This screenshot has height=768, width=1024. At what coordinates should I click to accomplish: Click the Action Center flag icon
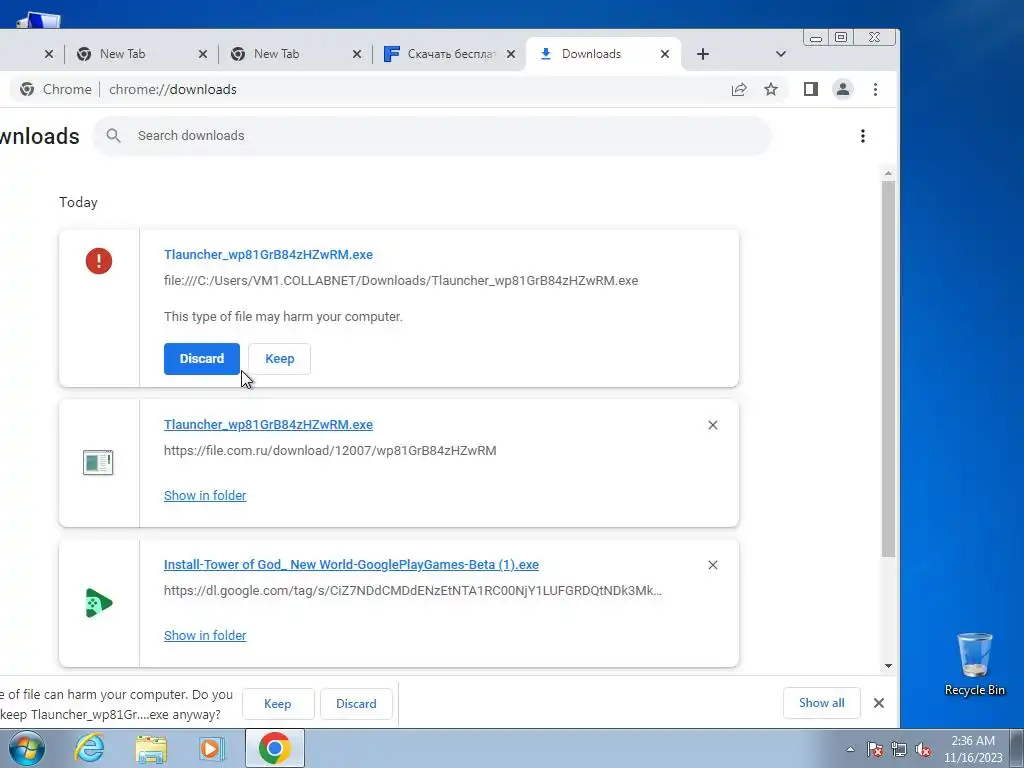point(875,750)
